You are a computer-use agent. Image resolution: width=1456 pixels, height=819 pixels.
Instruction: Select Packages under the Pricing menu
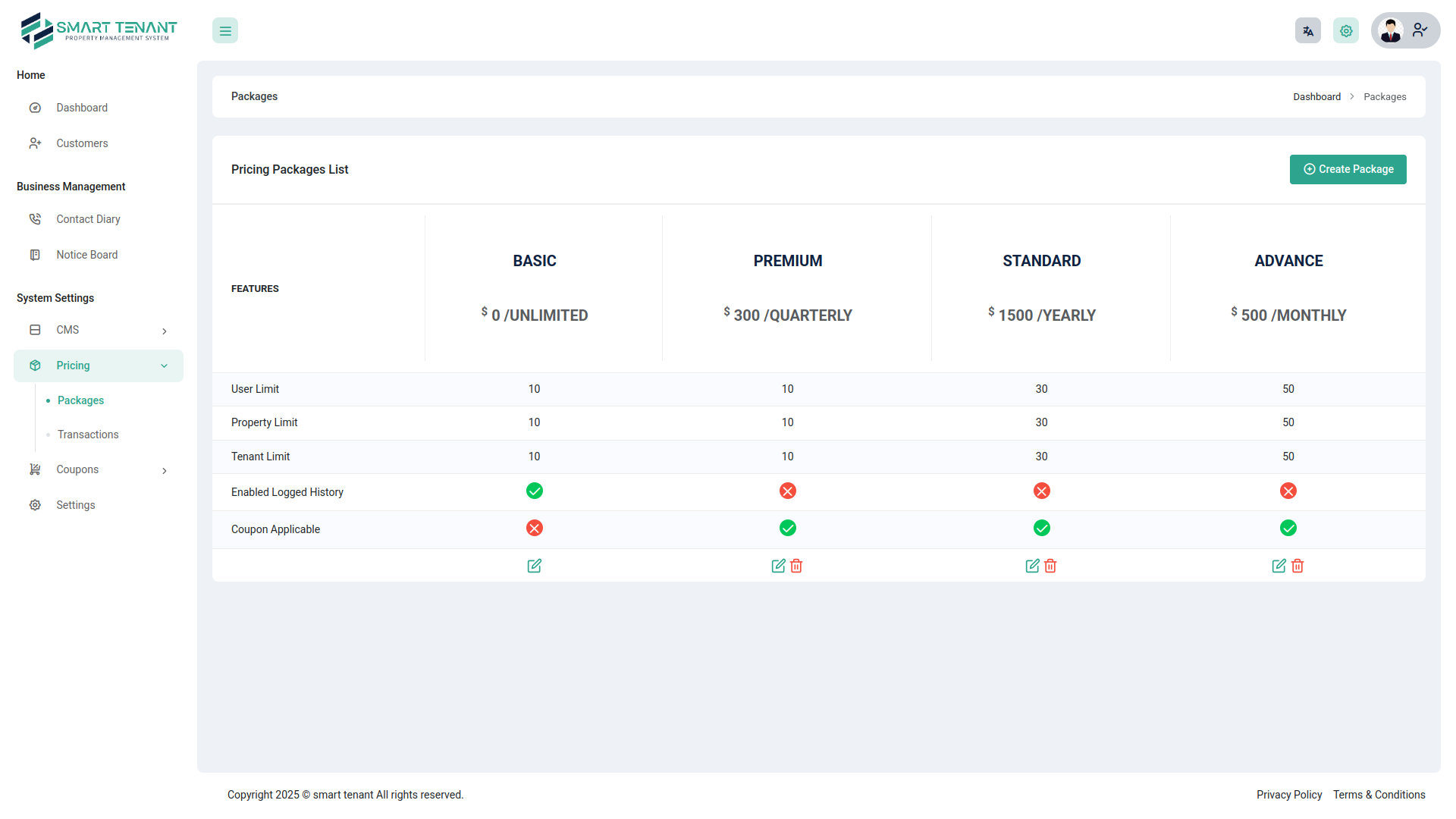(80, 400)
